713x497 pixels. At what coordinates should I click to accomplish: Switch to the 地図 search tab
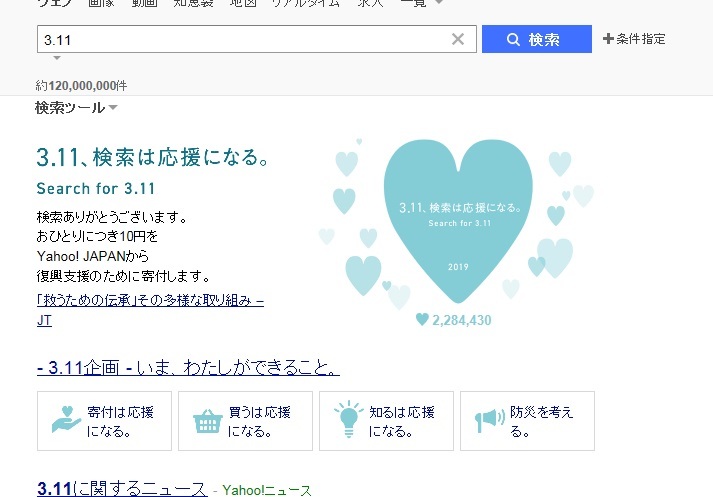[243, 3]
